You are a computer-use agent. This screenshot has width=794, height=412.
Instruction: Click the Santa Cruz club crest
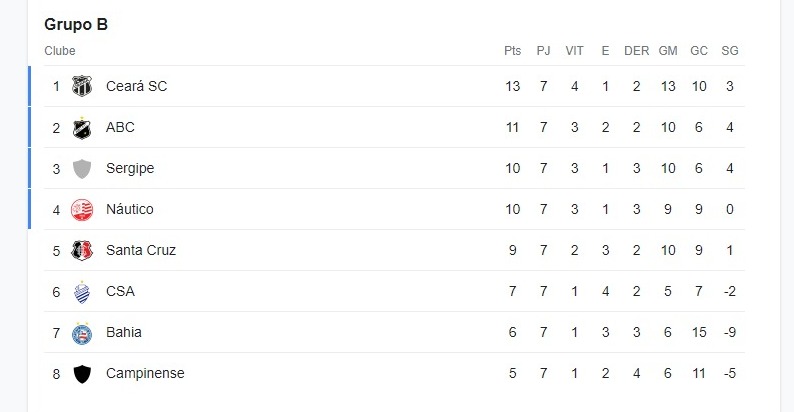click(82, 251)
